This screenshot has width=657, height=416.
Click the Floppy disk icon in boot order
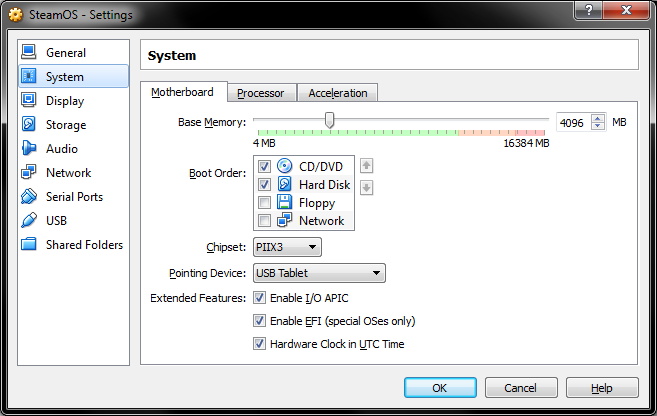click(x=285, y=202)
